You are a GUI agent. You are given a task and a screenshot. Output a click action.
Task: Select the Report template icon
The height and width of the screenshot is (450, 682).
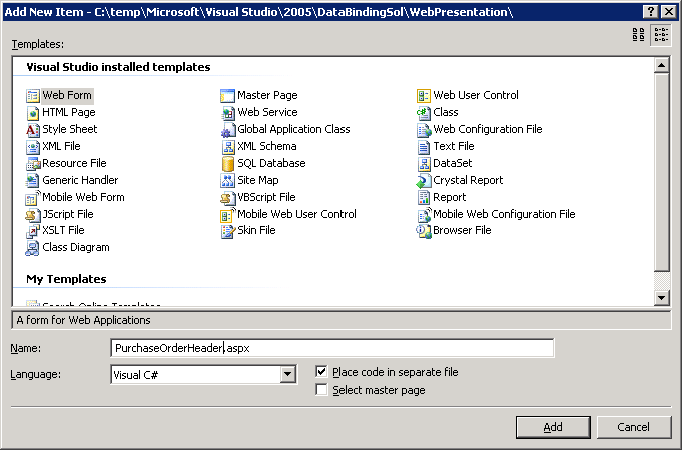(x=424, y=197)
